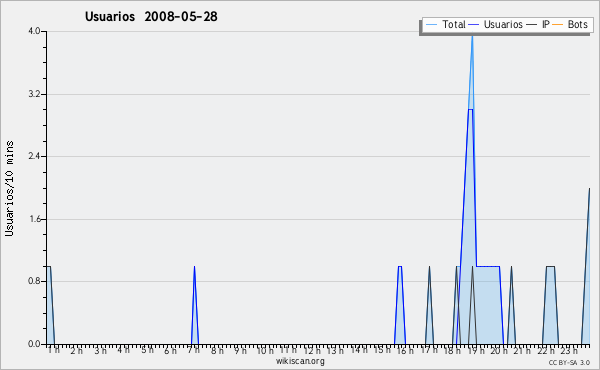Click the y-axis value 3.2
The height and width of the screenshot is (370, 600).
[x=34, y=94]
